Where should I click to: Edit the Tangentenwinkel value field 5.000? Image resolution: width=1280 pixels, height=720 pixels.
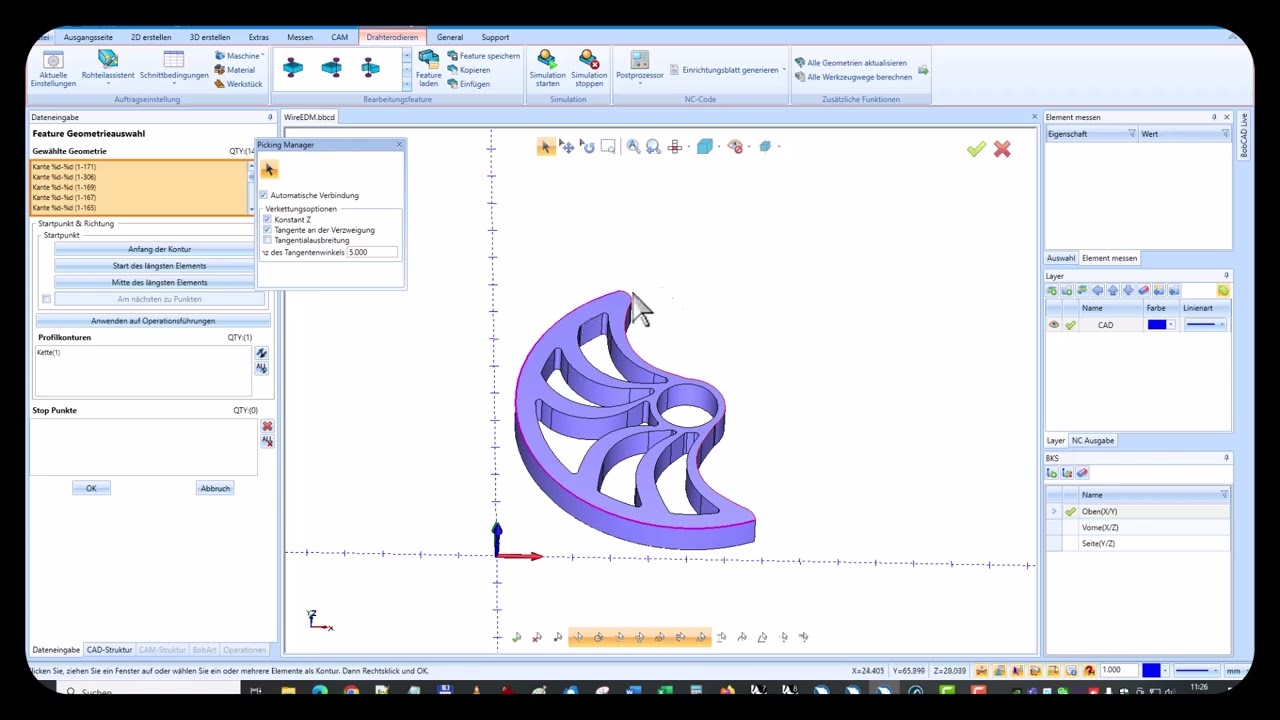pyautogui.click(x=372, y=252)
